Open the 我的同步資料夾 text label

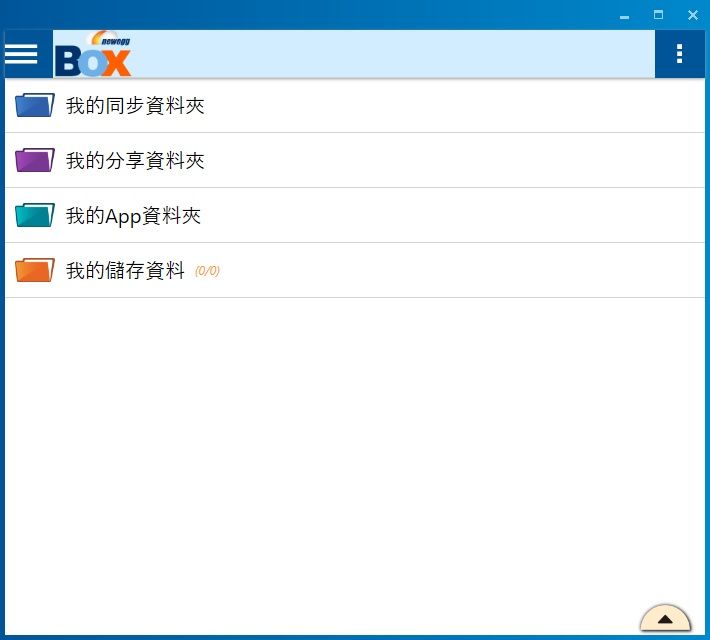click(135, 105)
